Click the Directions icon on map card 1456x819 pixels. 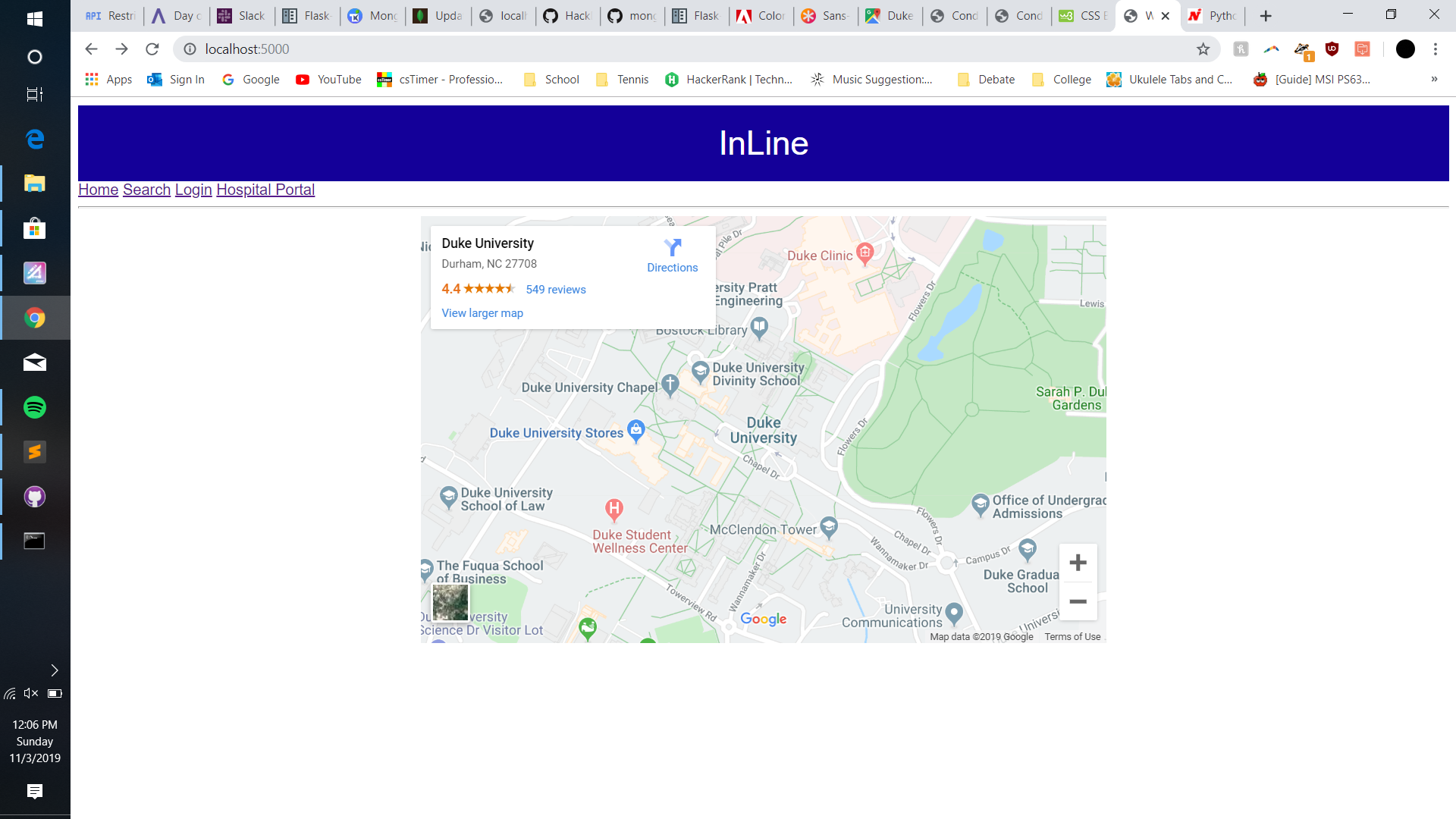[672, 248]
